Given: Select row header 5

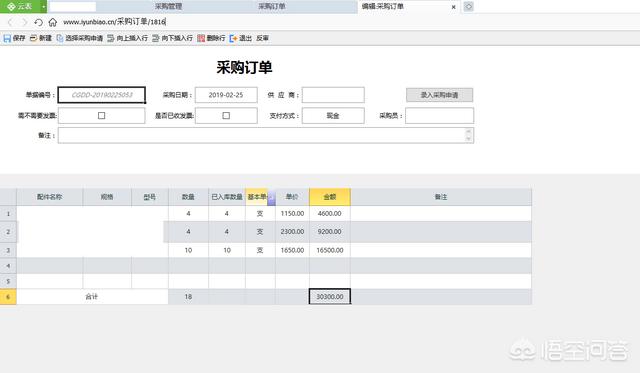Looking at the screenshot, I should coord(8,281).
